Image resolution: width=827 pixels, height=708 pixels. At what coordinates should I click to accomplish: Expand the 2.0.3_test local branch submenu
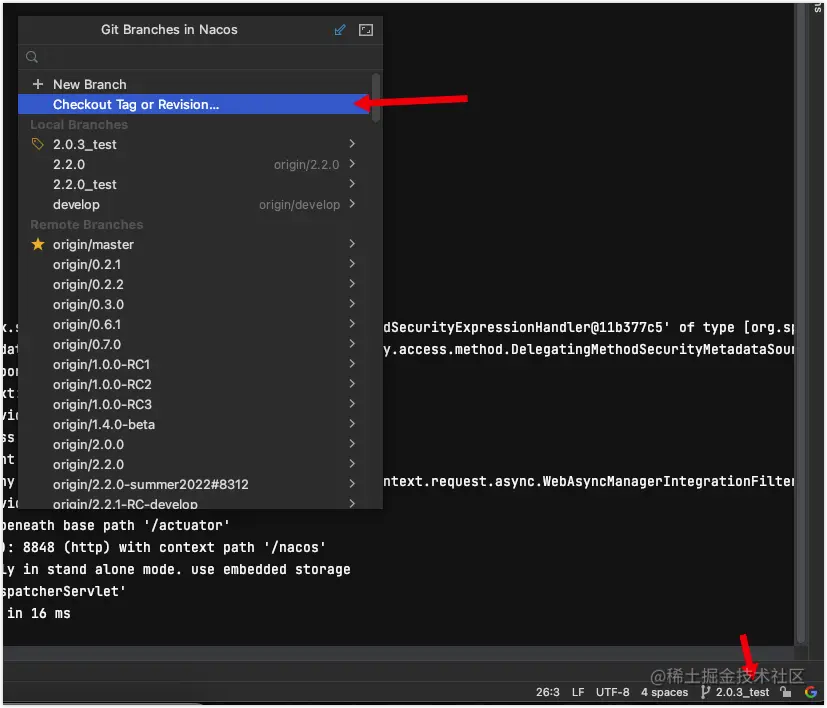(352, 143)
